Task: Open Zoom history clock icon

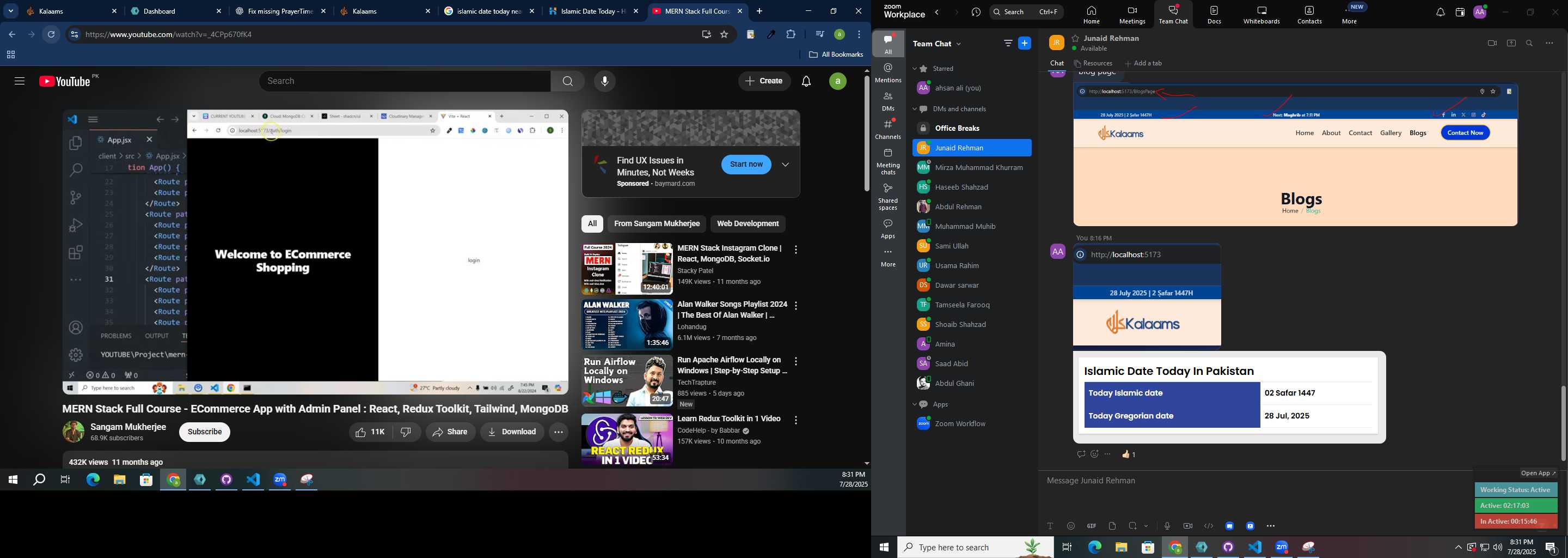Action: pos(976,12)
